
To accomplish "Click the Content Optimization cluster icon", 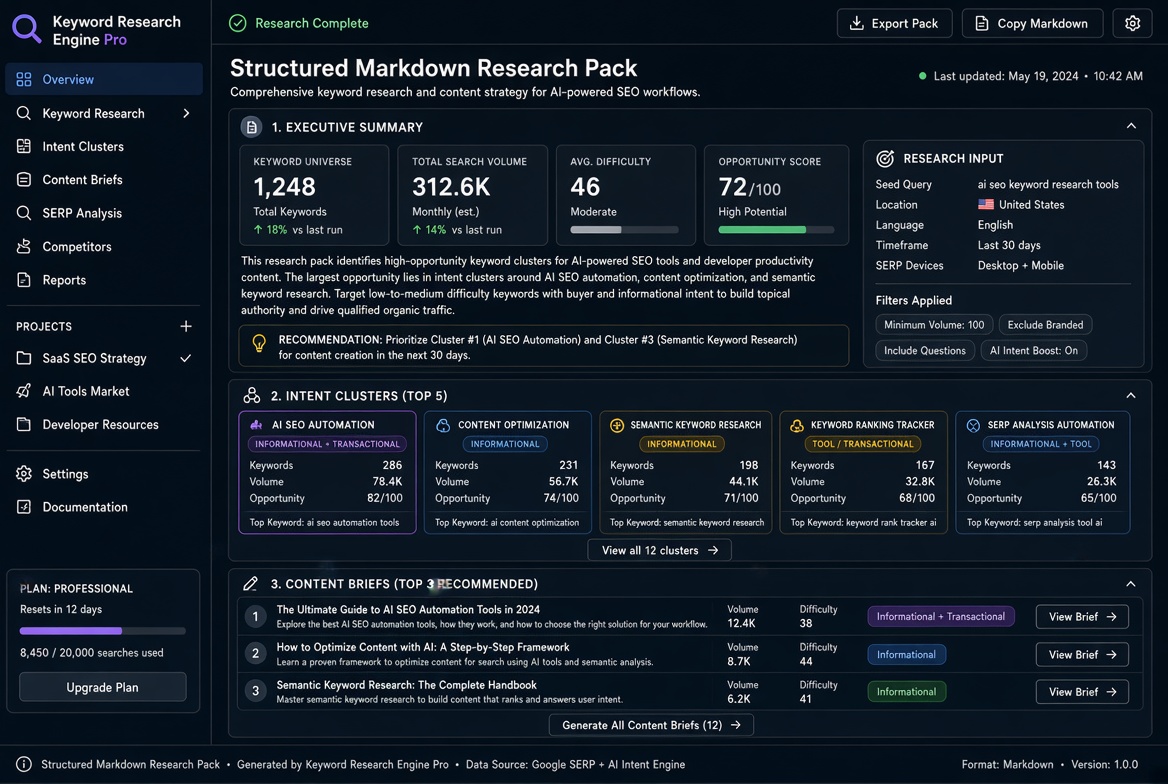I will tap(443, 425).
